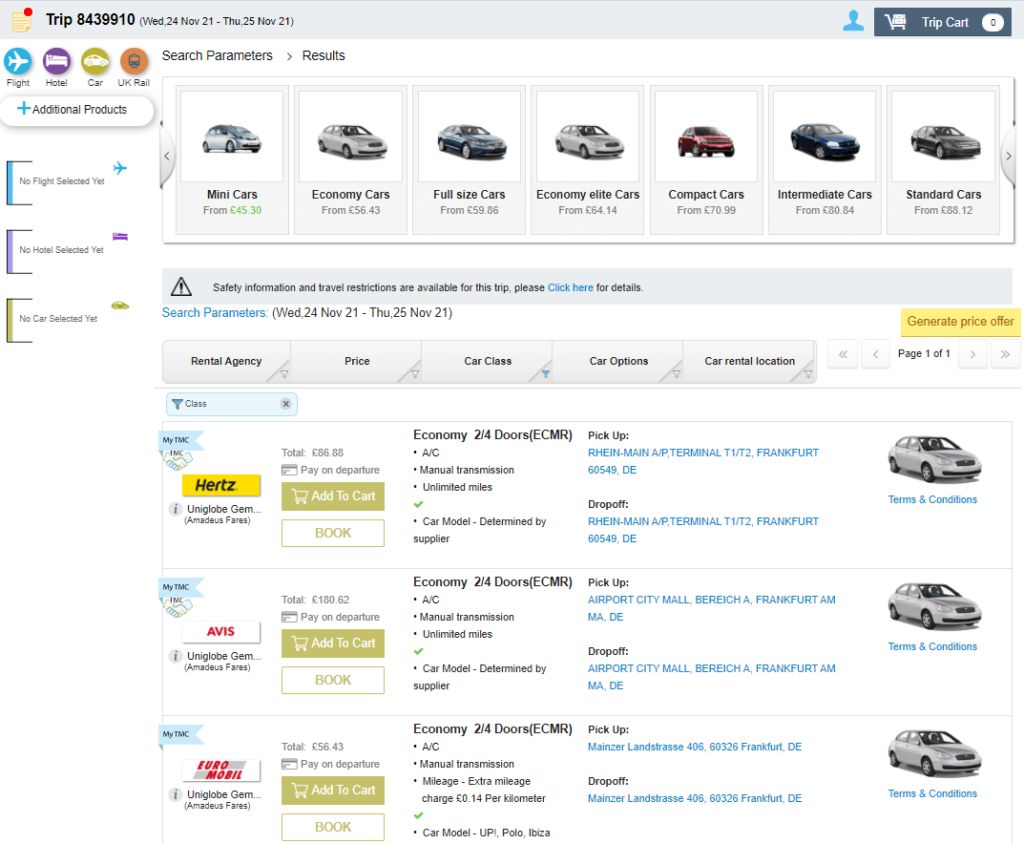Open Click here safety information link

pyautogui.click(x=570, y=288)
